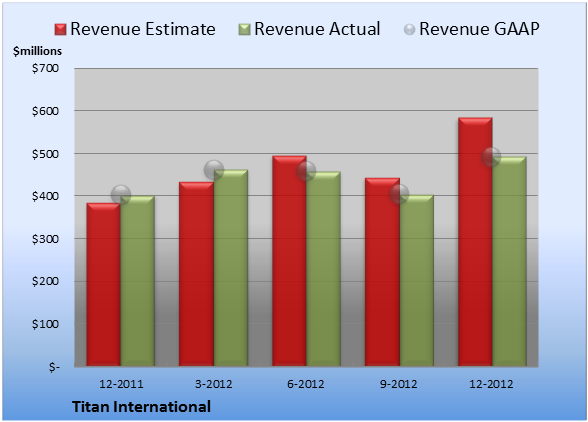Viewport: 588px width, 422px height.
Task: Click the '12-2012' quarter label
Action: coord(491,384)
